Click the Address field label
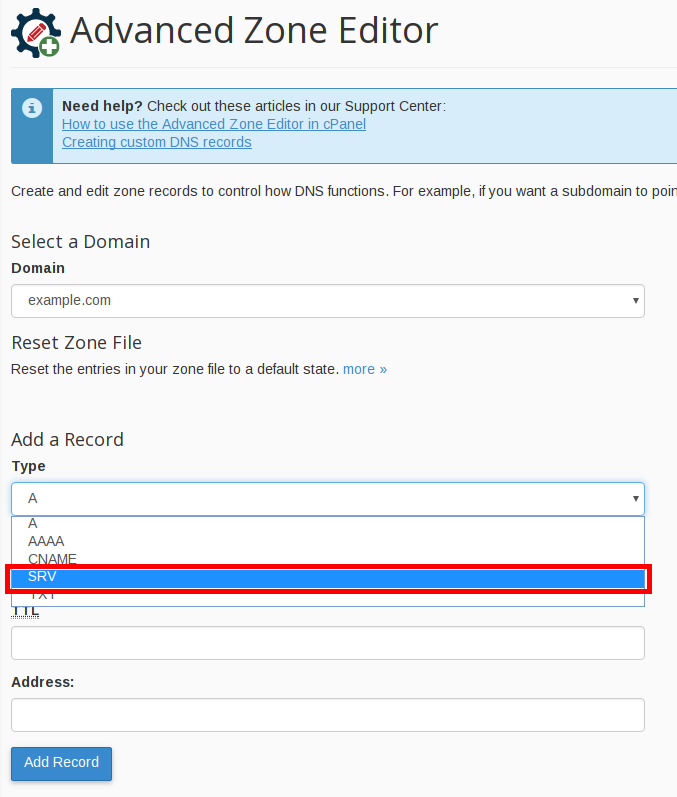 click(43, 682)
